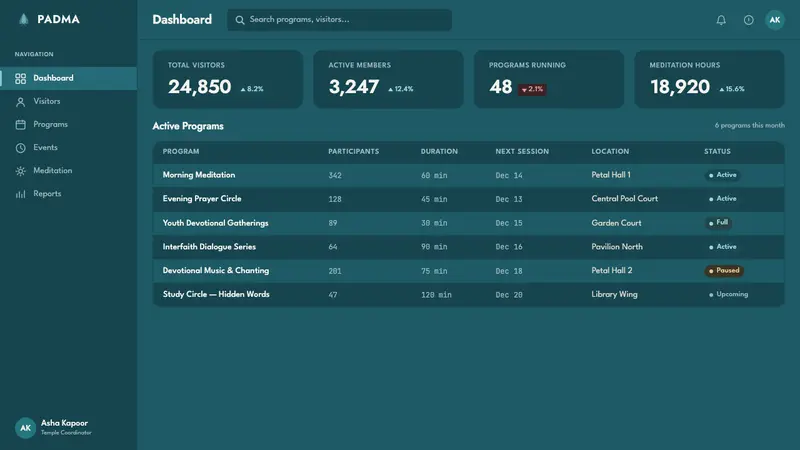Click Library Wing location cell
The width and height of the screenshot is (800, 450).
[614, 294]
